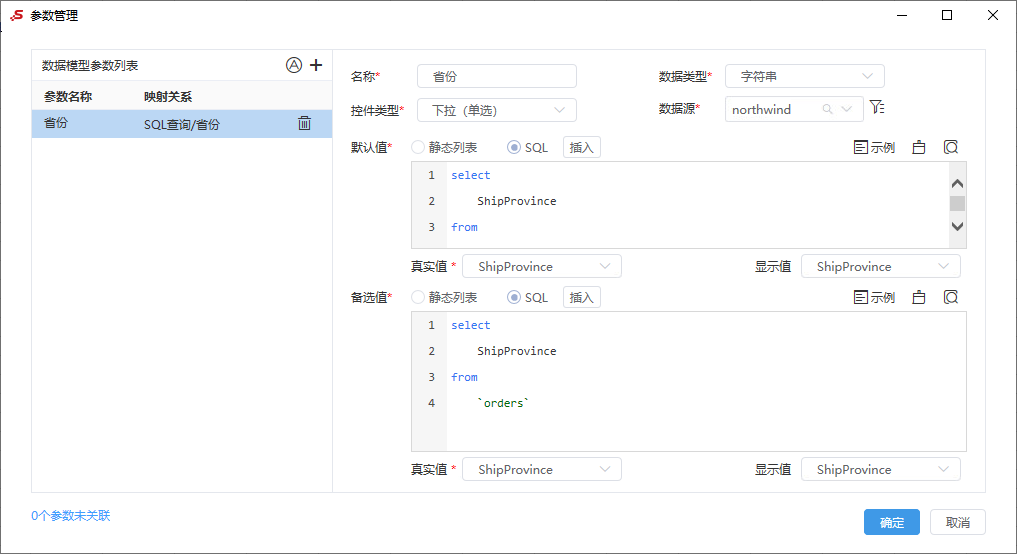Viewport: 1017px width, 554px height.
Task: Click down arrow on default SQL scrollbar
Action: tap(957, 226)
